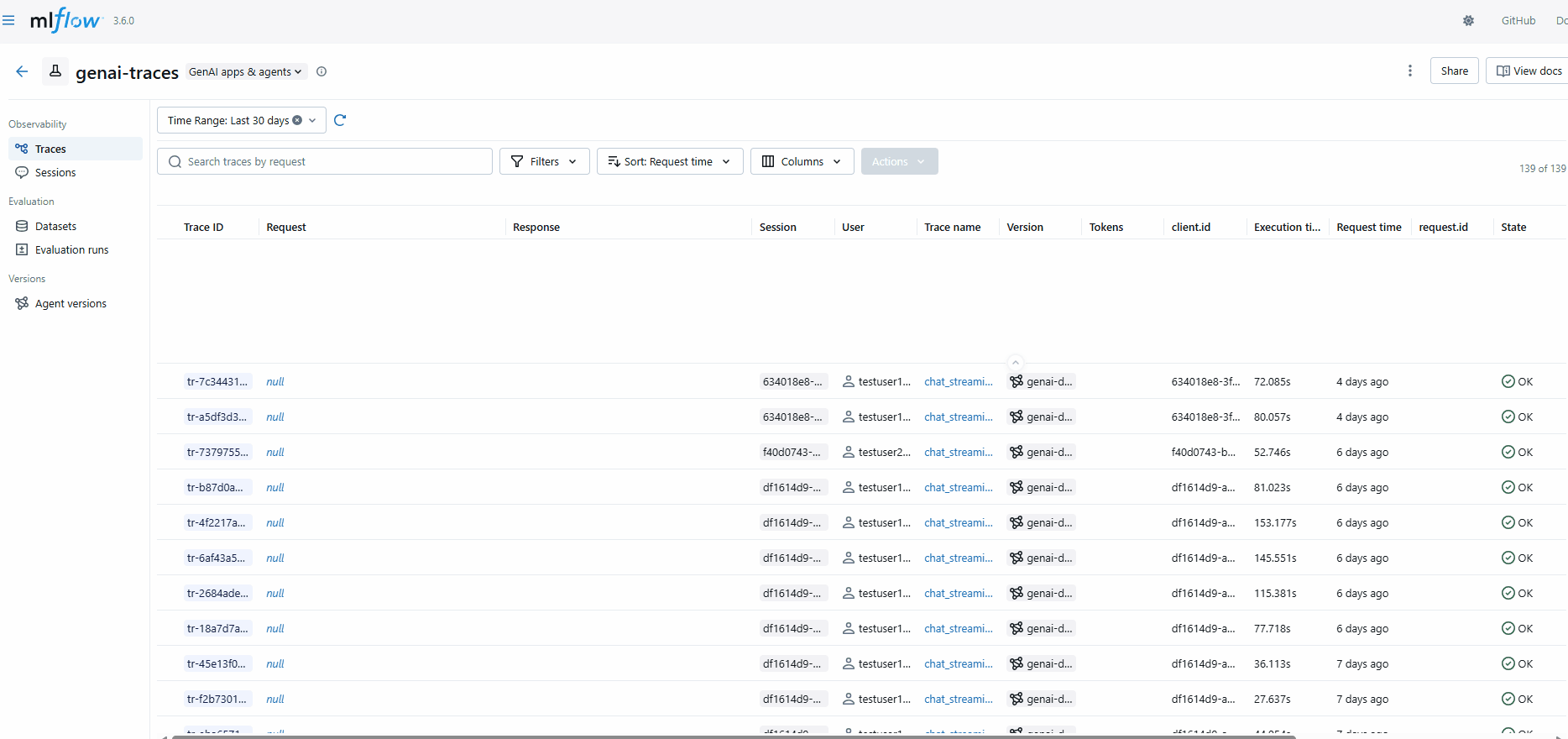This screenshot has height=739, width=1568.
Task: Click the experiment flask icon
Action: coord(55,71)
